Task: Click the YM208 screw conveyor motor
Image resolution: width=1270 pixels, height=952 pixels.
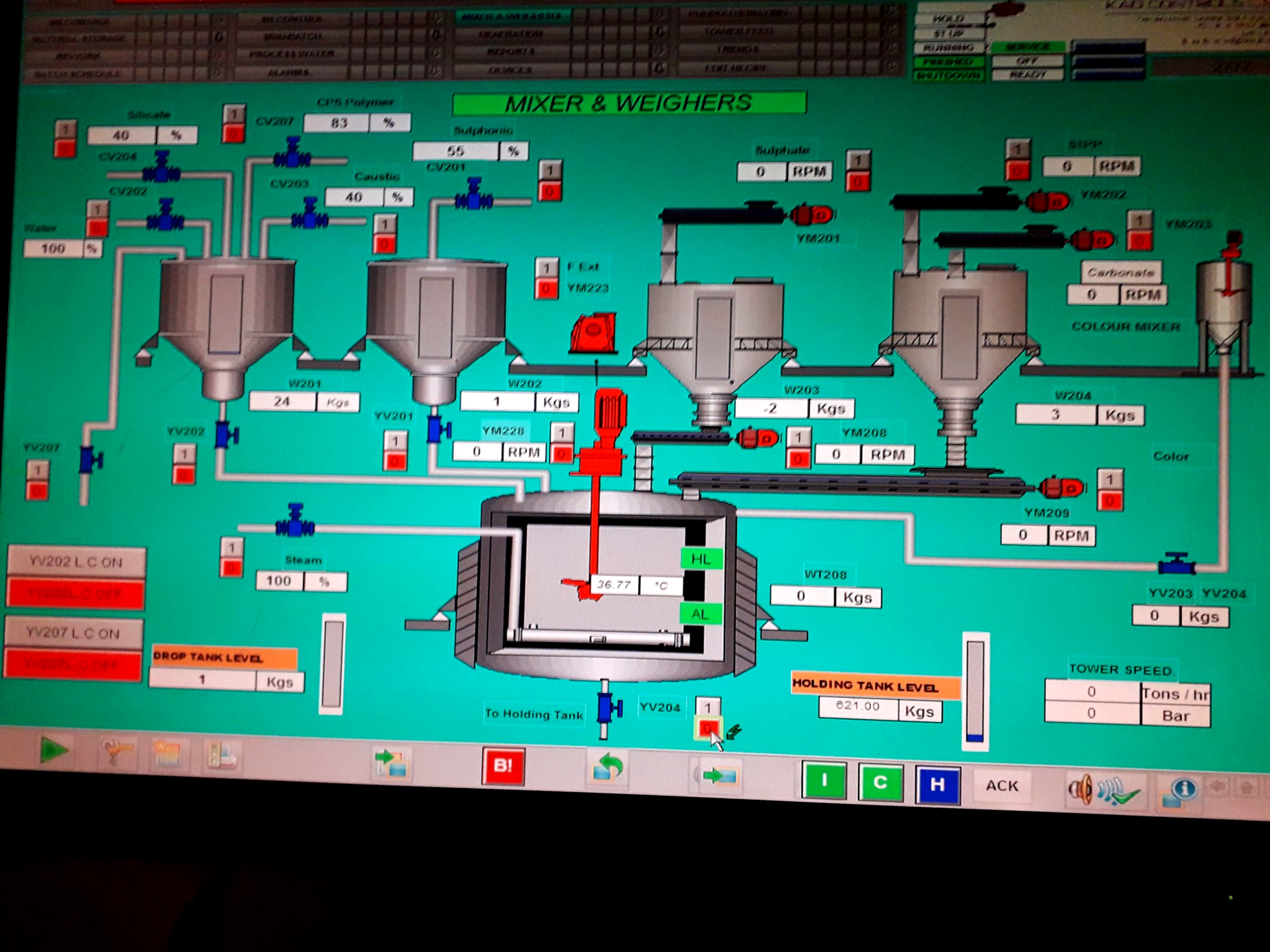Action: pos(757,438)
